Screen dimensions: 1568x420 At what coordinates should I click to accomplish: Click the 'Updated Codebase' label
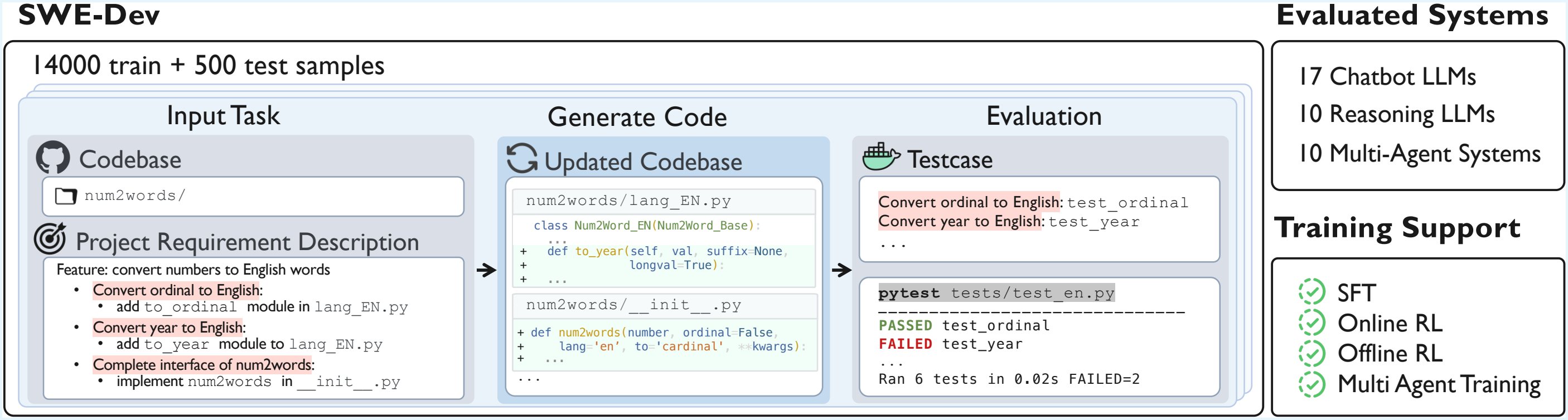pyautogui.click(x=643, y=162)
